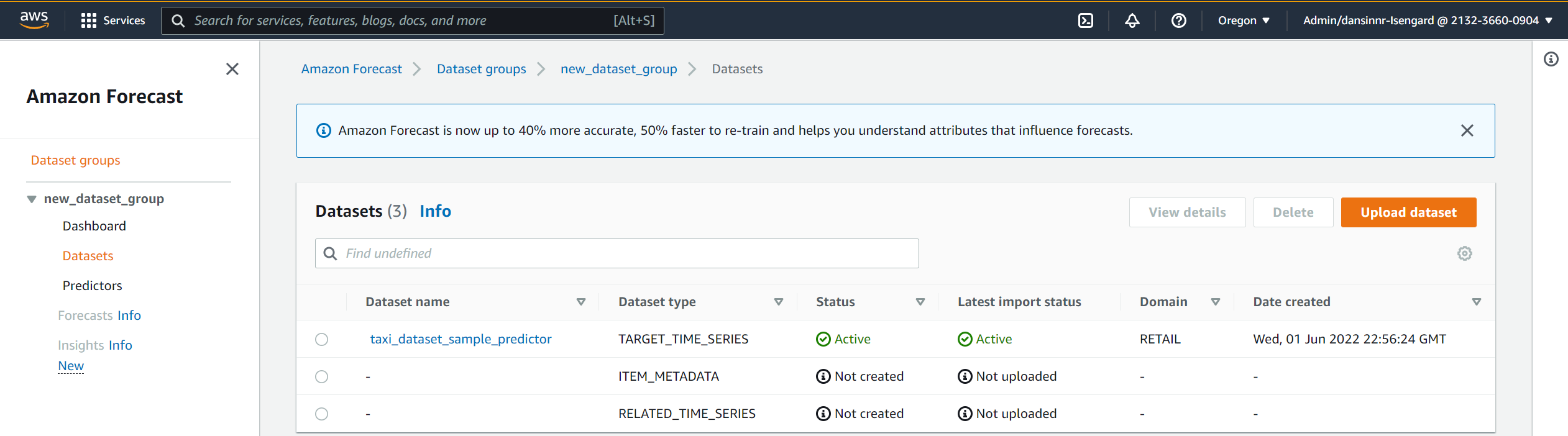The width and height of the screenshot is (1568, 436).
Task: Click the Upload dataset button
Action: pyautogui.click(x=1408, y=212)
